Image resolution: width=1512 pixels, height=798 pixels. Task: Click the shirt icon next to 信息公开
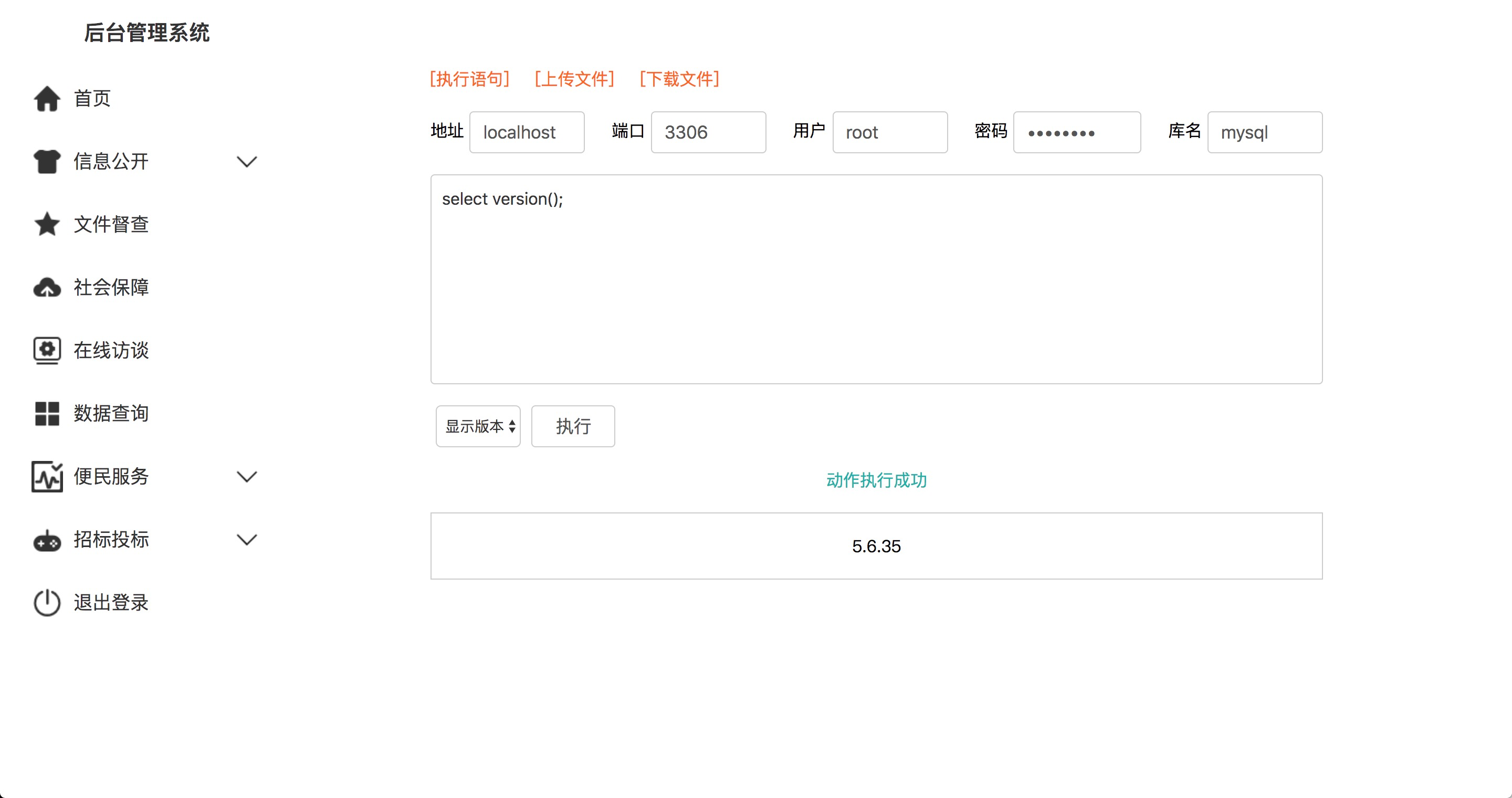47,161
